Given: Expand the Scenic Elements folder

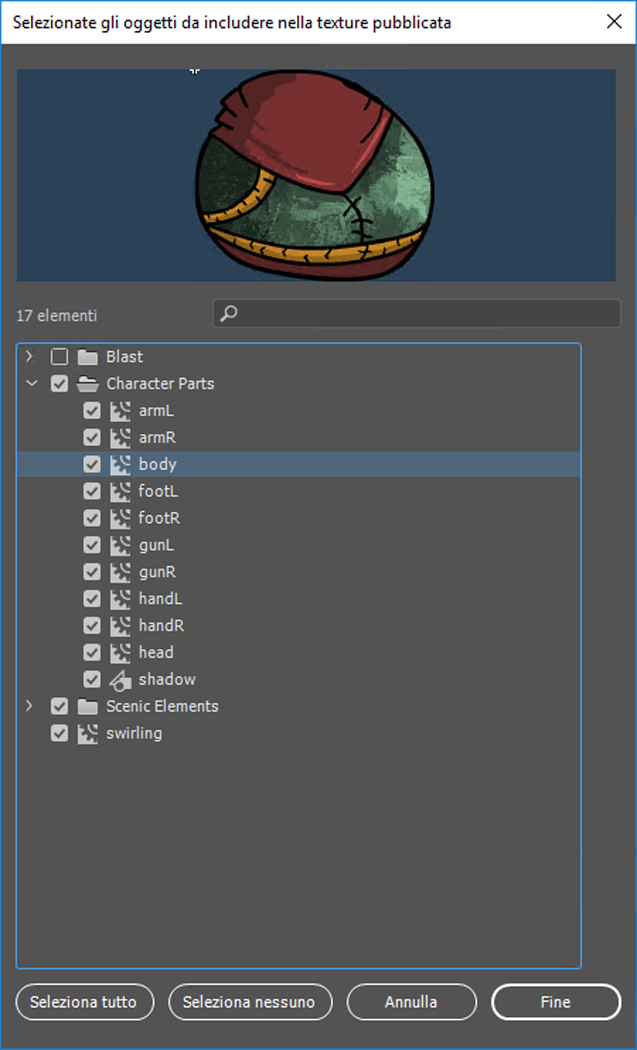Looking at the screenshot, I should tap(29, 705).
